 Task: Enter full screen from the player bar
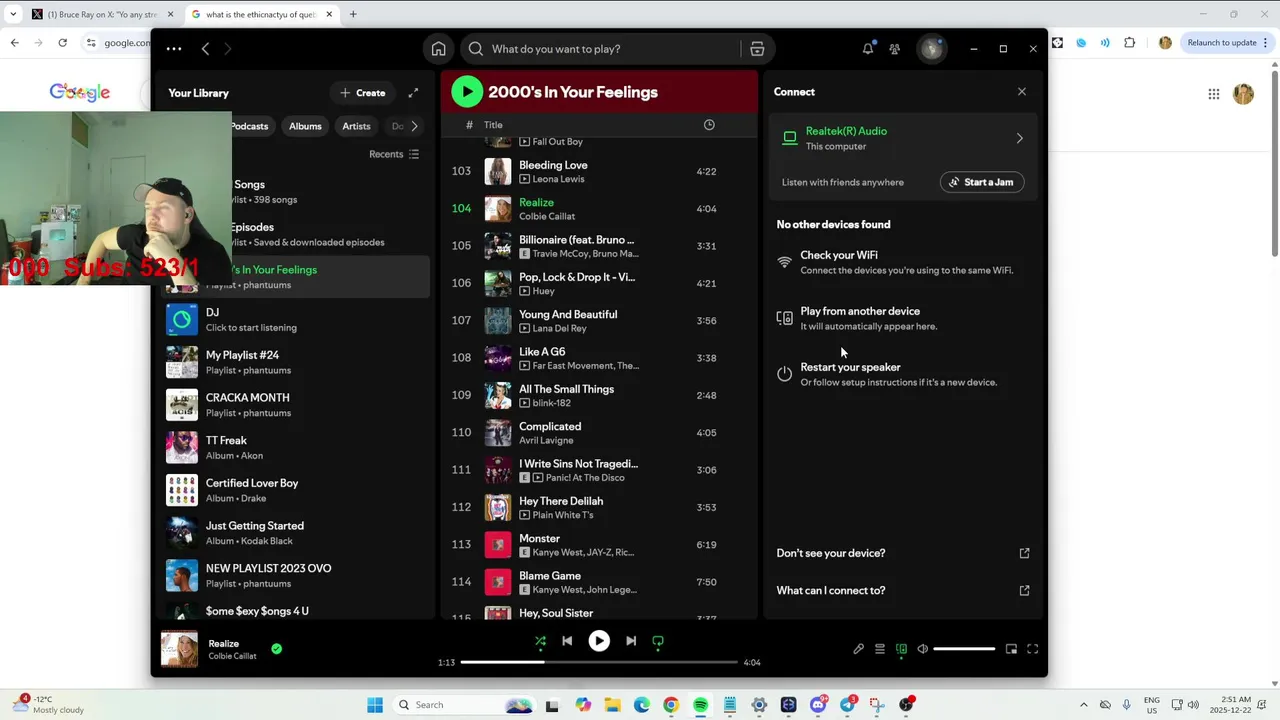1033,649
